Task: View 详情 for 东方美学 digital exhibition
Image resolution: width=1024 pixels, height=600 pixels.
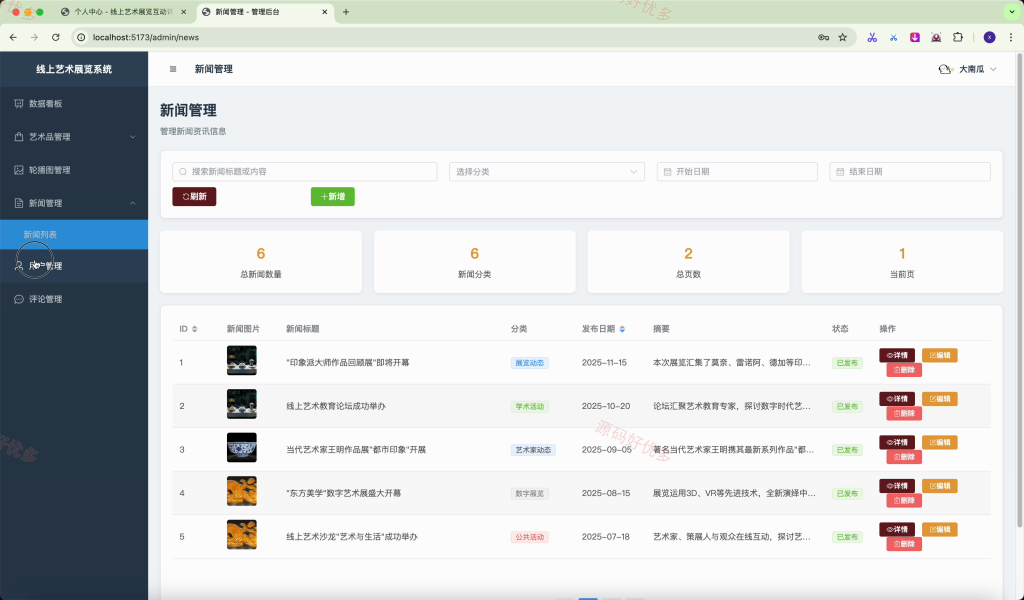Action: pyautogui.click(x=897, y=486)
